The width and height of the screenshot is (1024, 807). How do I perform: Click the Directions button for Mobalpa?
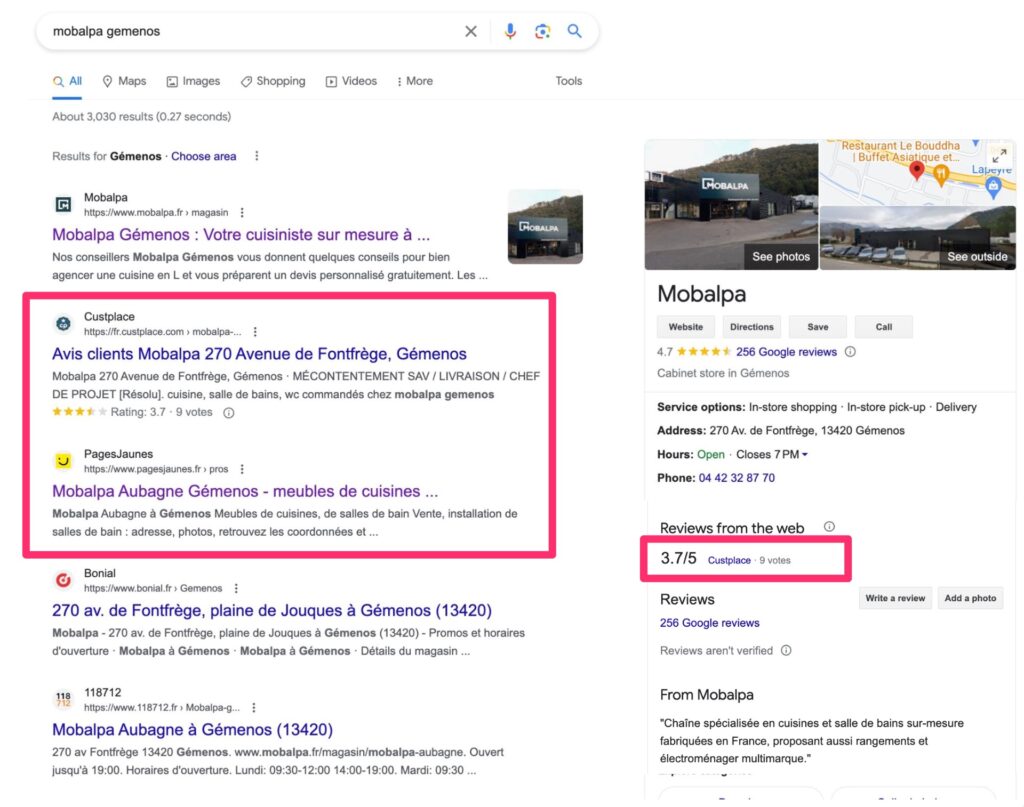click(x=751, y=327)
